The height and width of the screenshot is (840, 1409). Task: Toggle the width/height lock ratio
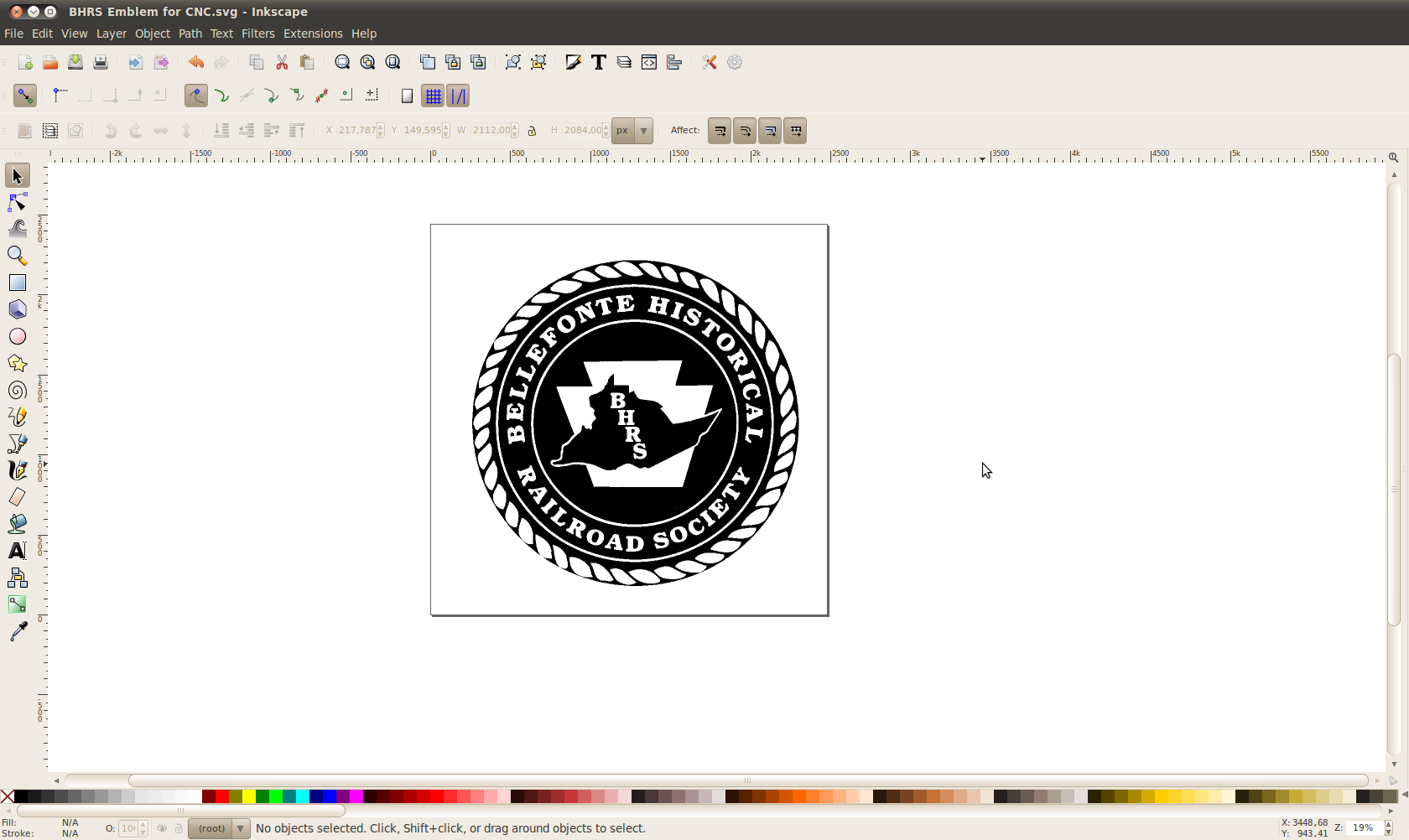point(532,131)
